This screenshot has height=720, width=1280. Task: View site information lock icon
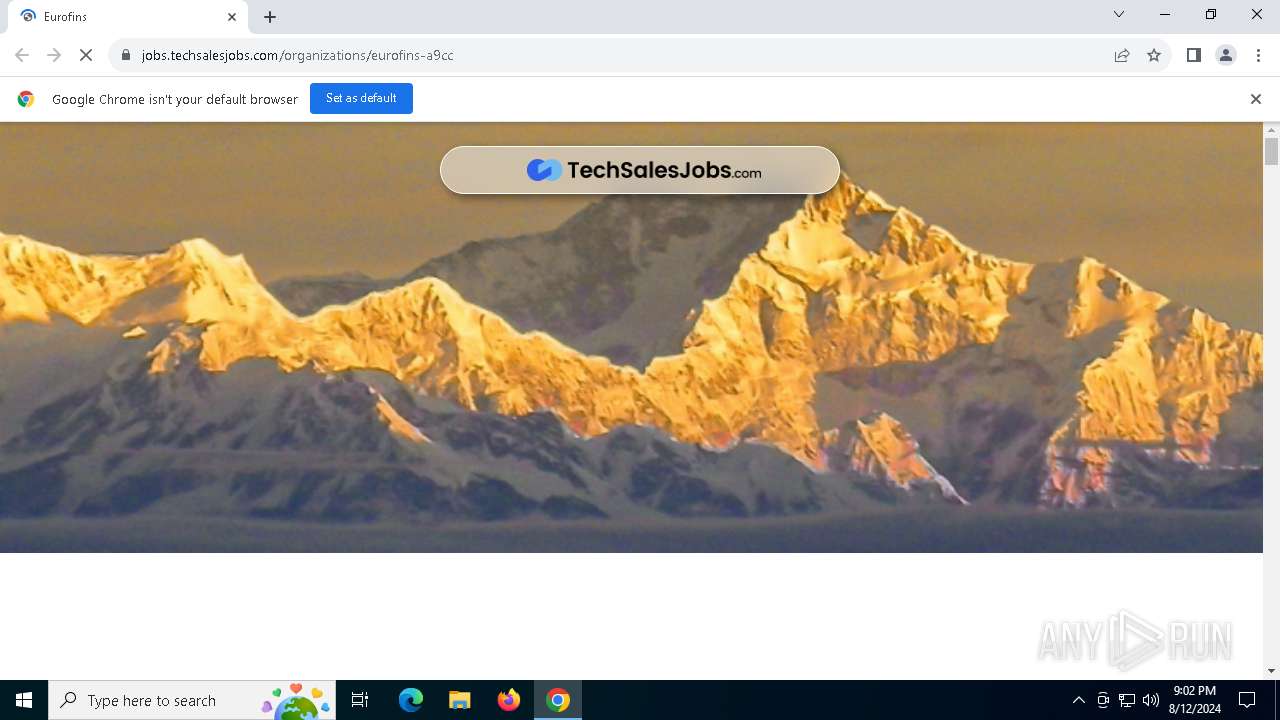126,55
